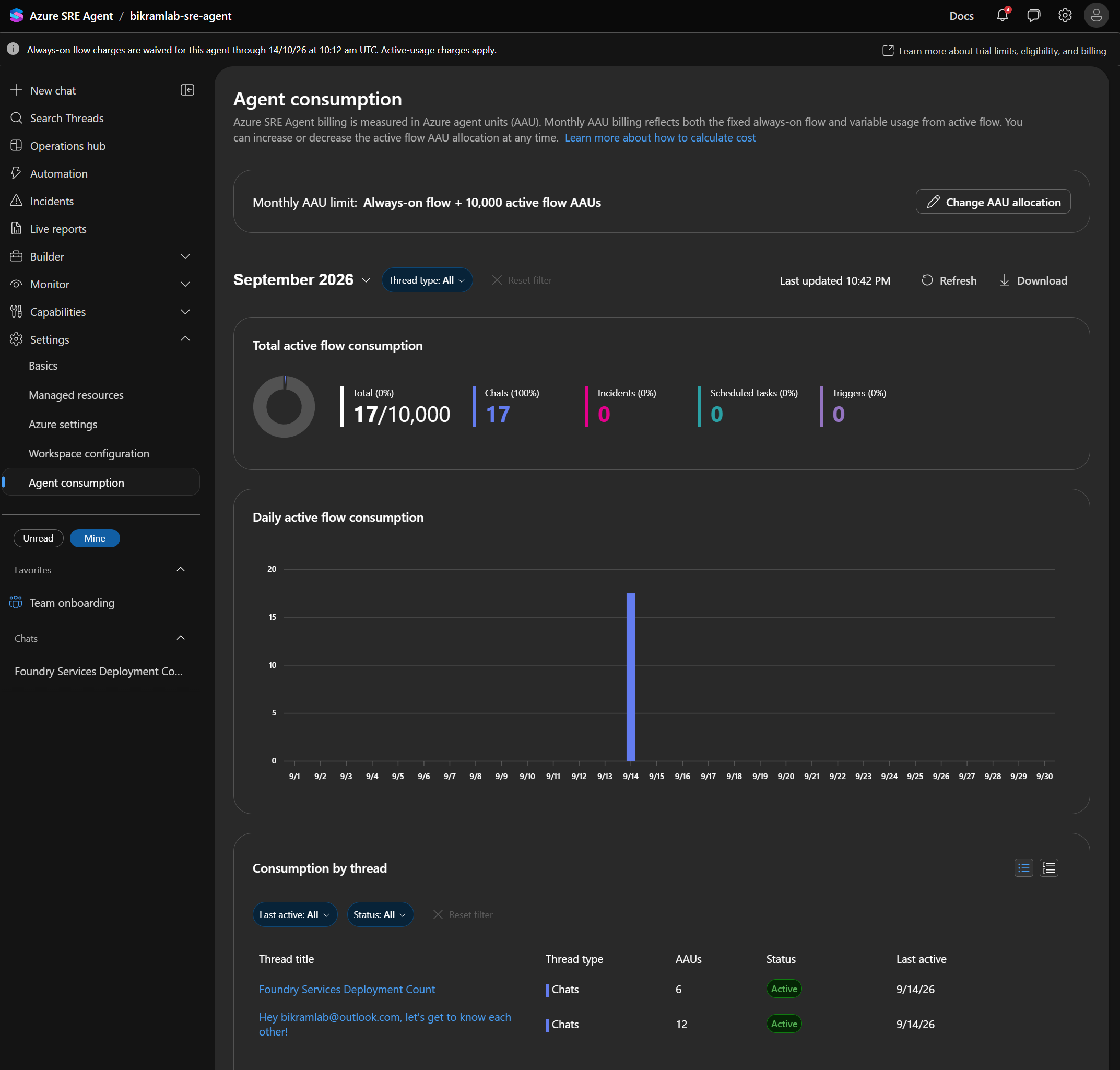Click the Automation lightning icon
Image resolution: width=1120 pixels, height=1070 pixels.
16,173
